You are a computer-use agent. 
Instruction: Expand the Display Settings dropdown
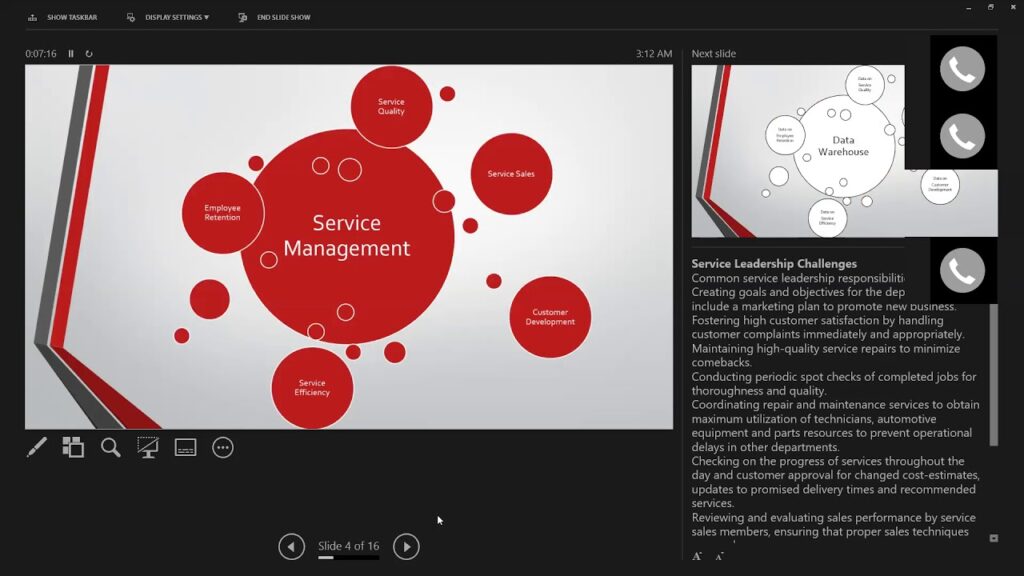(169, 17)
